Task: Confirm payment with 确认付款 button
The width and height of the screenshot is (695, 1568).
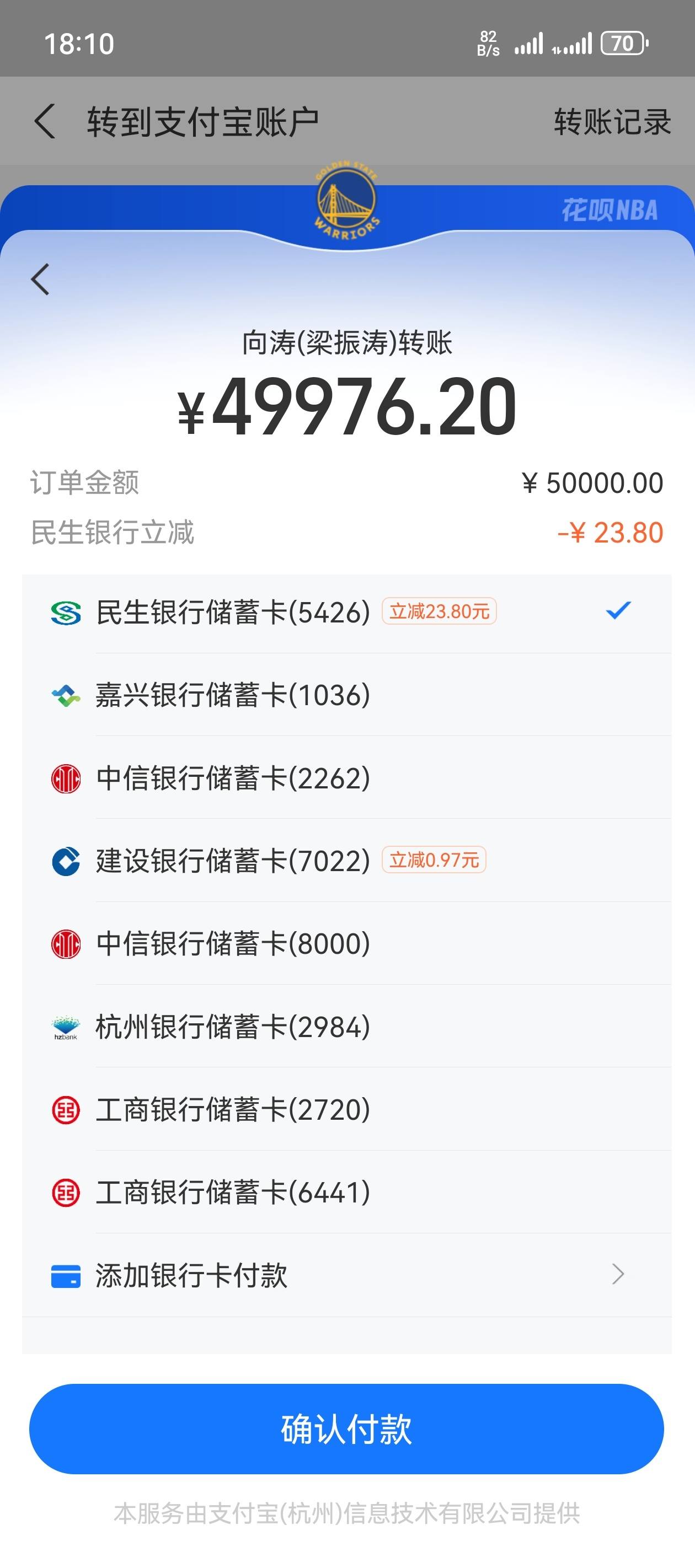Action: coord(346,1429)
